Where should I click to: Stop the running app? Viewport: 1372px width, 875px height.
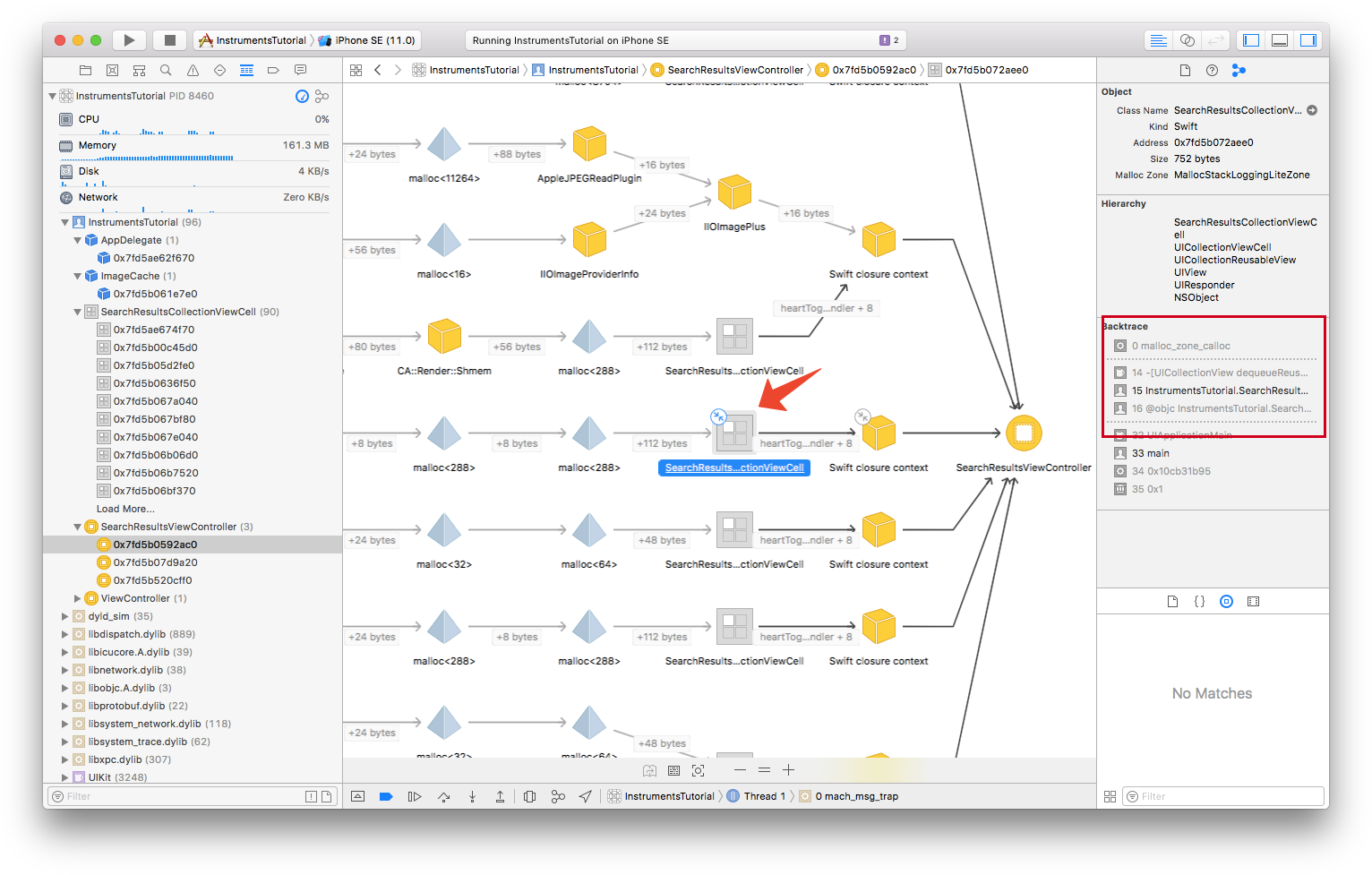(x=169, y=40)
